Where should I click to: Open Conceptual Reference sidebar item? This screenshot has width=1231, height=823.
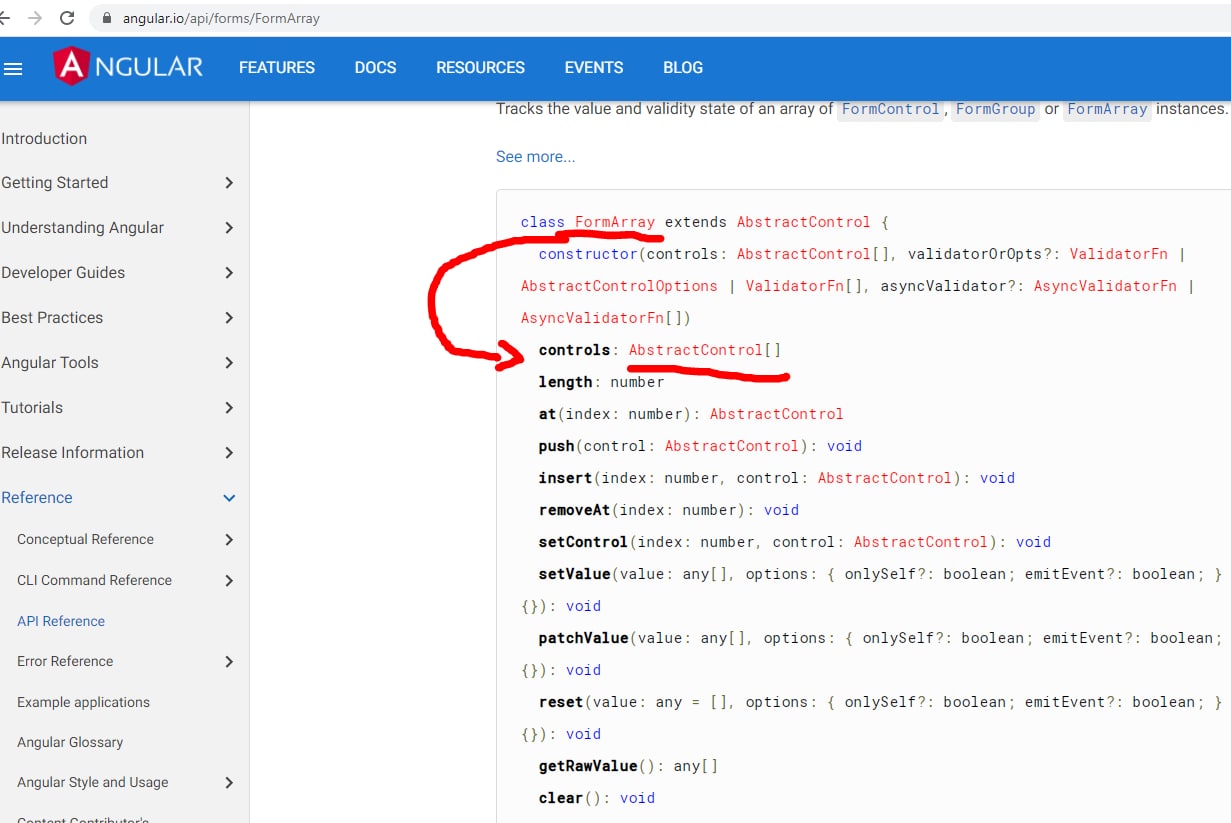(86, 540)
